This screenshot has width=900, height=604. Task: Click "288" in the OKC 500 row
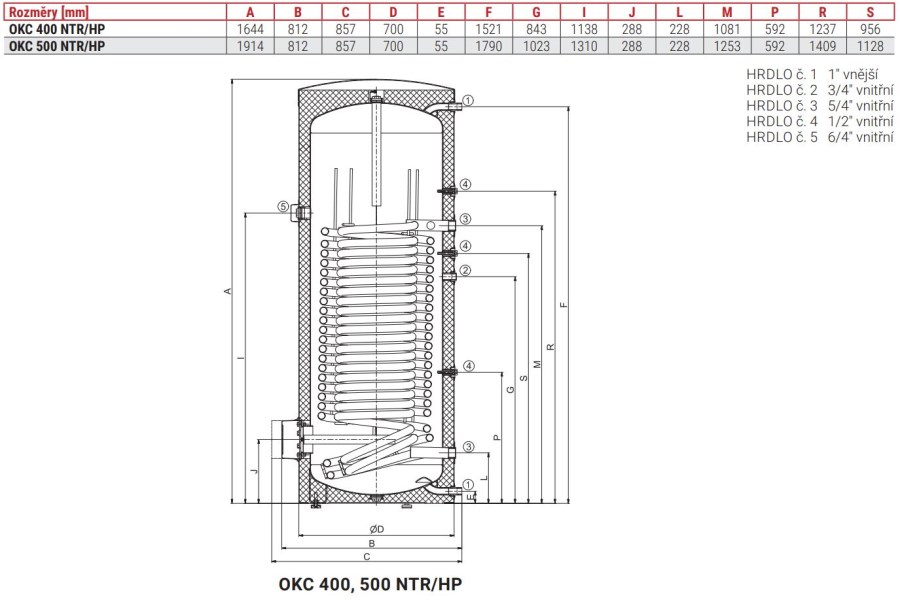coord(631,46)
